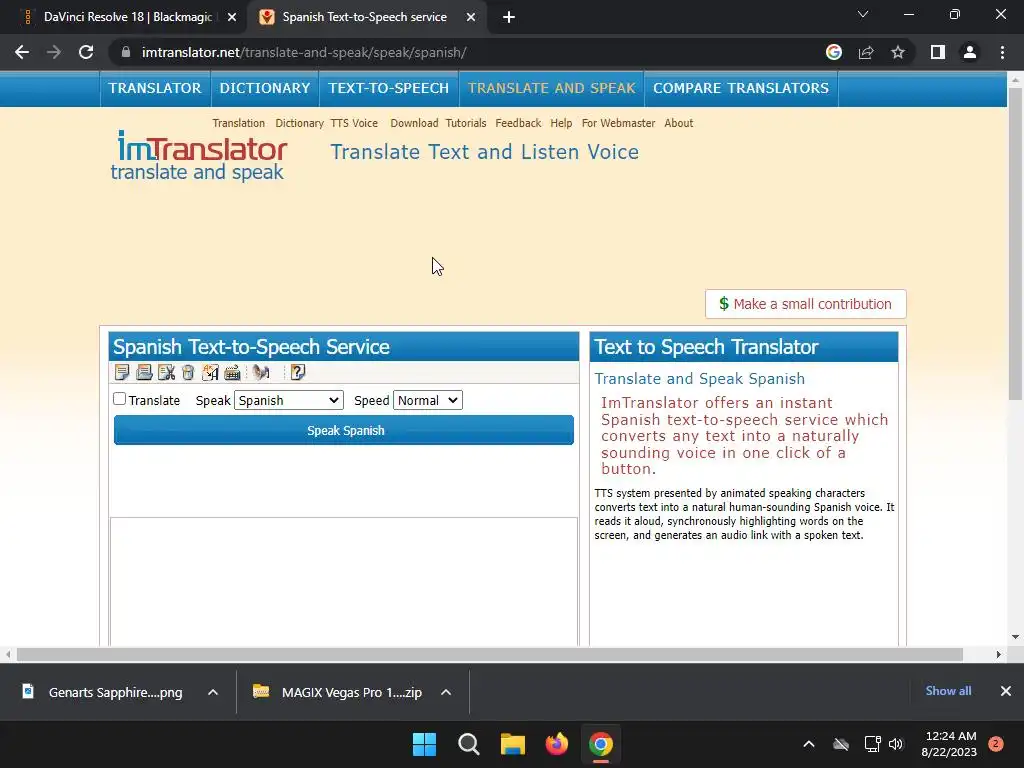Screen dimensions: 1024x768
Task: Click the cut text scissors icon
Action: click(167, 373)
